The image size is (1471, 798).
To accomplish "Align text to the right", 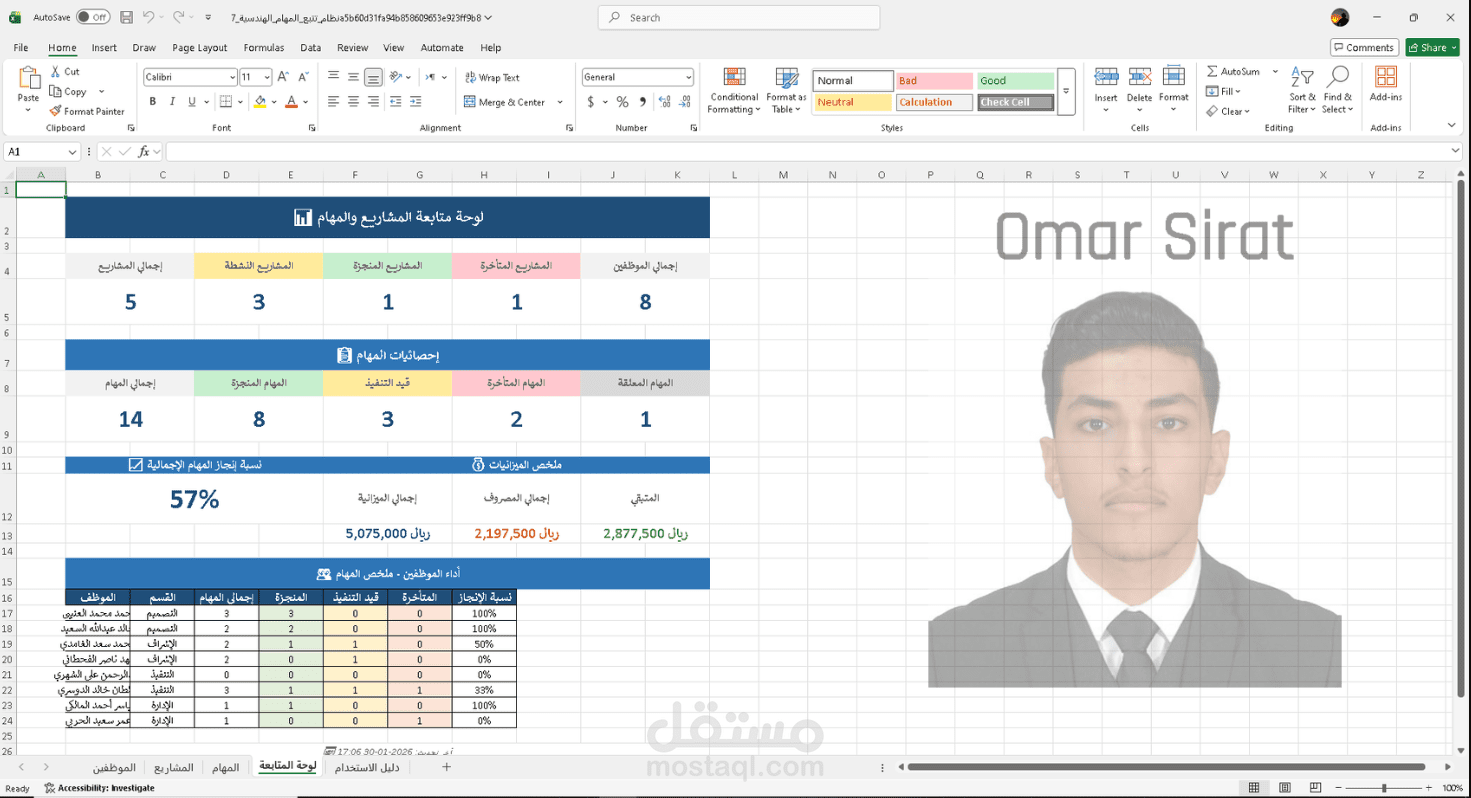I will pyautogui.click(x=372, y=102).
